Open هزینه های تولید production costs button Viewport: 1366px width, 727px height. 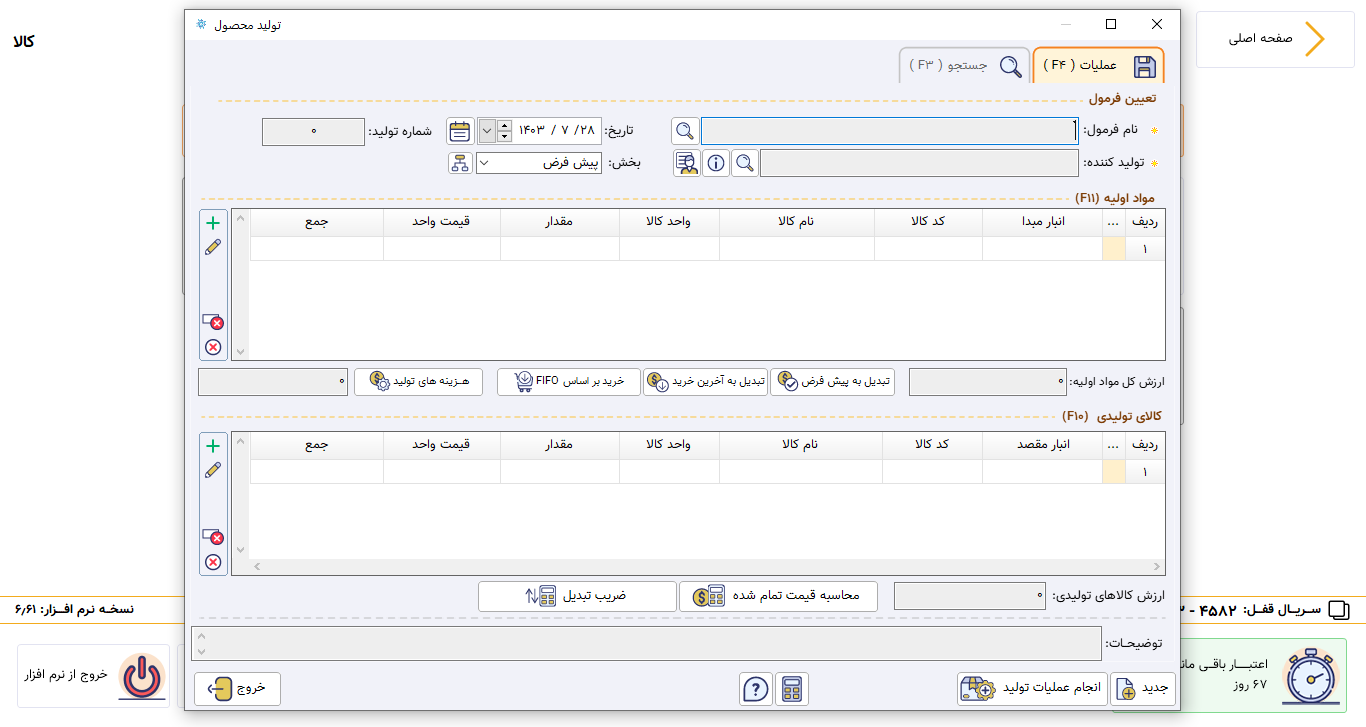tap(418, 381)
